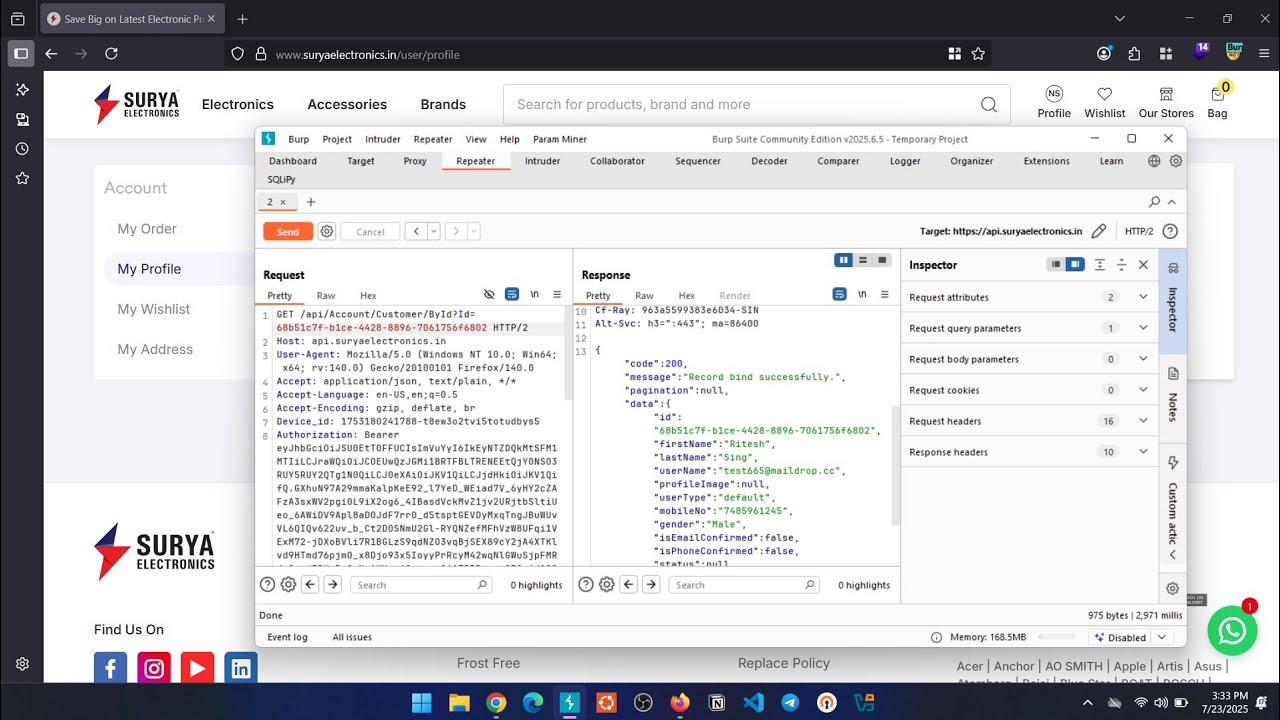The image size is (1280, 720).
Task: Collapse all Inspector sections icon
Action: click(1121, 265)
